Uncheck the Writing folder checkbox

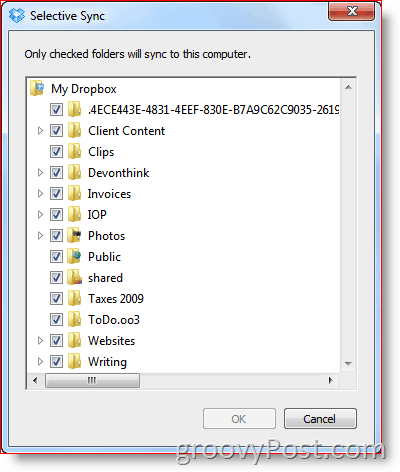point(56,362)
